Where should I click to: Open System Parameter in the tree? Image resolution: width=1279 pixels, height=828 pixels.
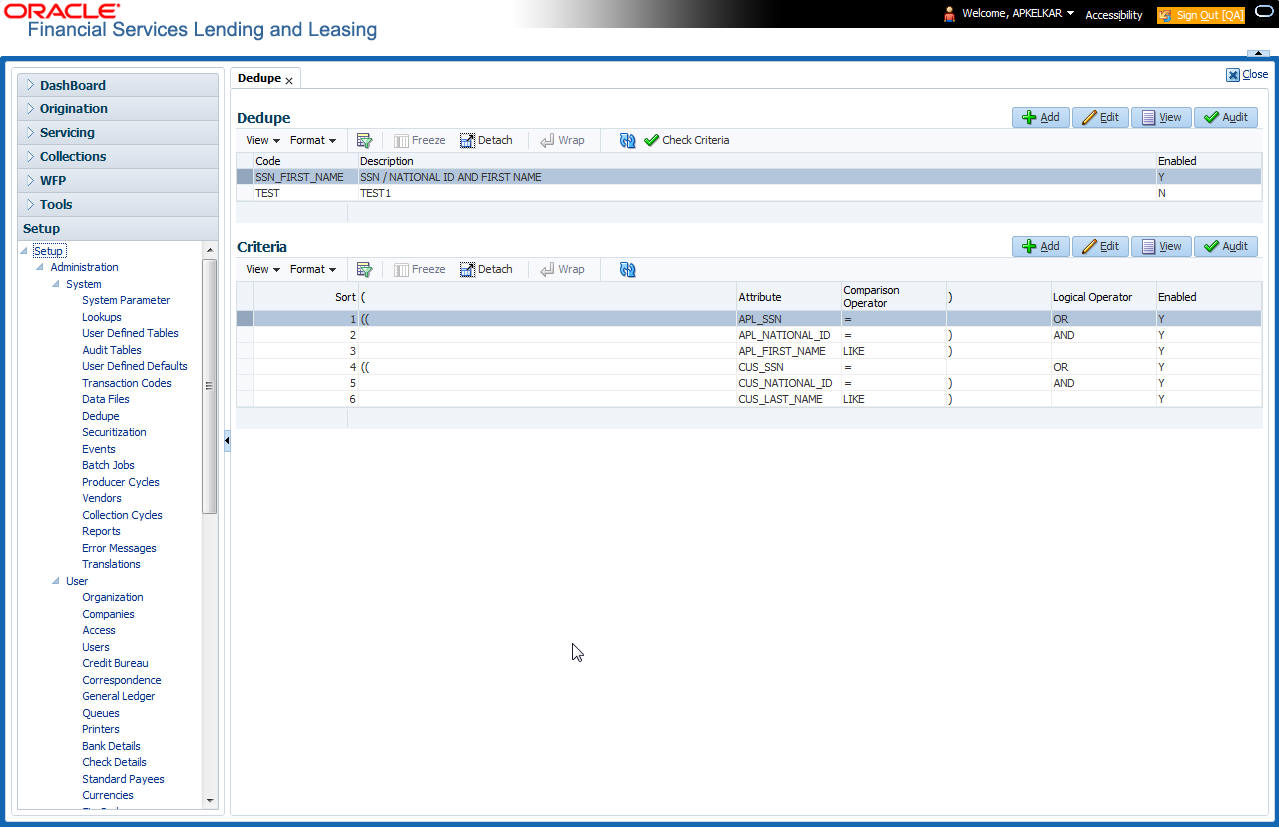[x=126, y=301]
